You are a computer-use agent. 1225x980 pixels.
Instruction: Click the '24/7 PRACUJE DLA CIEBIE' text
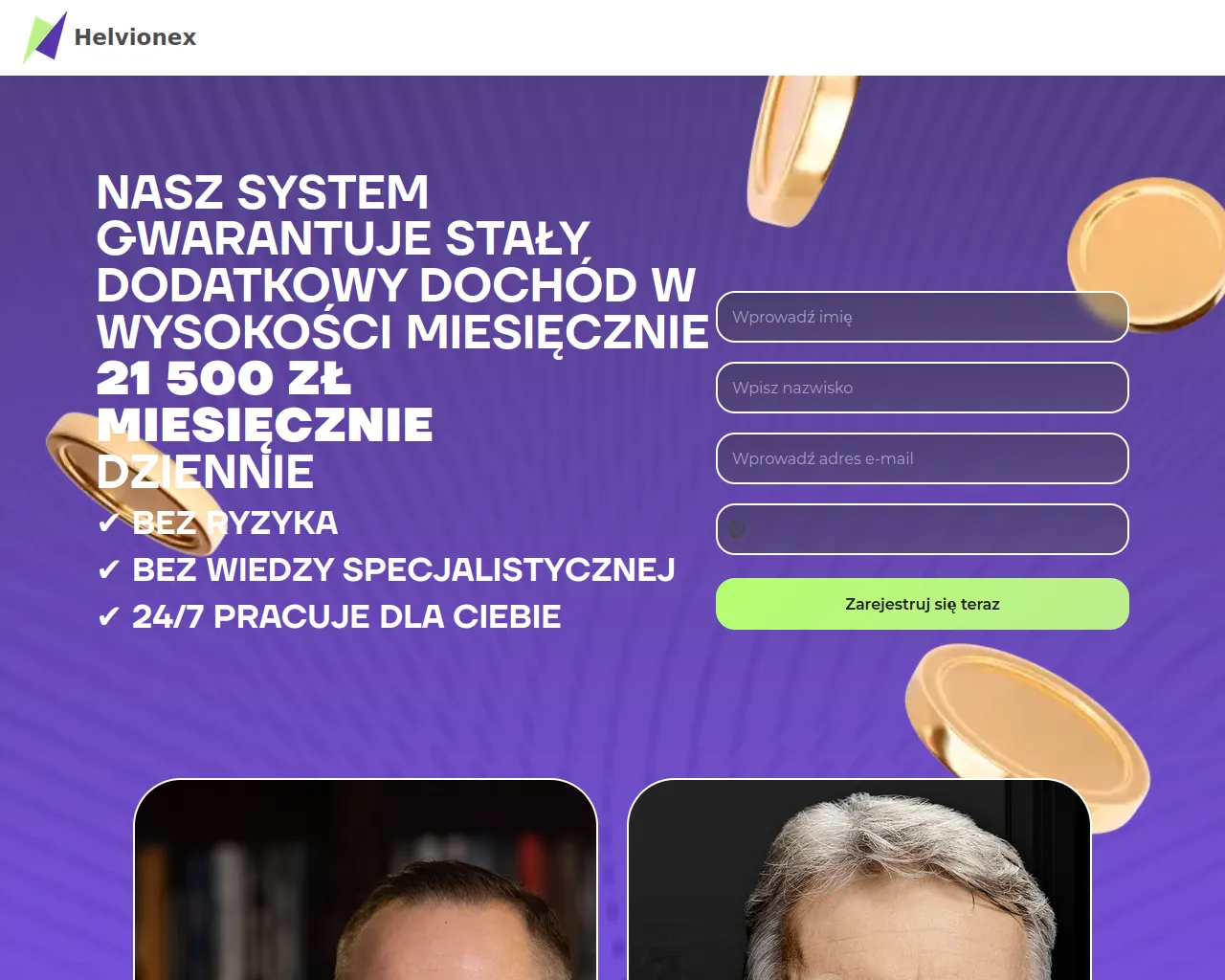(346, 616)
